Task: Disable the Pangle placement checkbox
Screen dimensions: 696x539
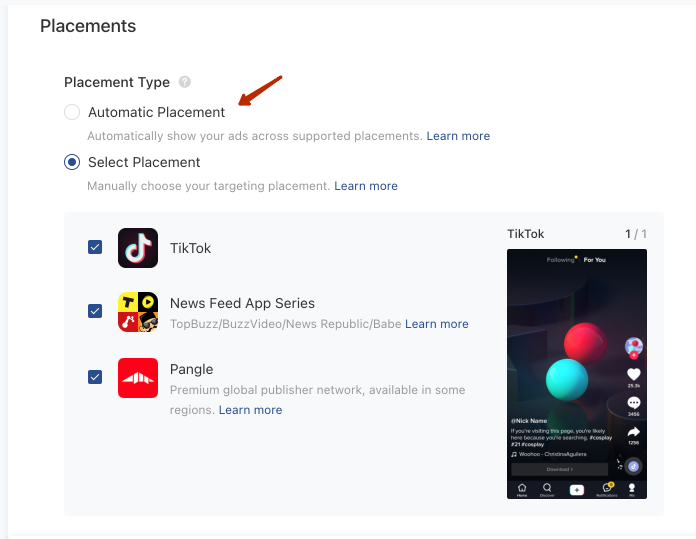Action: tap(95, 377)
